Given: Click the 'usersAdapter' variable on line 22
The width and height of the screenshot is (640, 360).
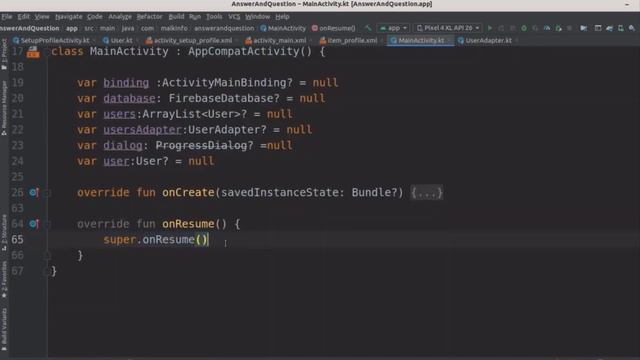Looking at the screenshot, I should pyautogui.click(x=142, y=130).
